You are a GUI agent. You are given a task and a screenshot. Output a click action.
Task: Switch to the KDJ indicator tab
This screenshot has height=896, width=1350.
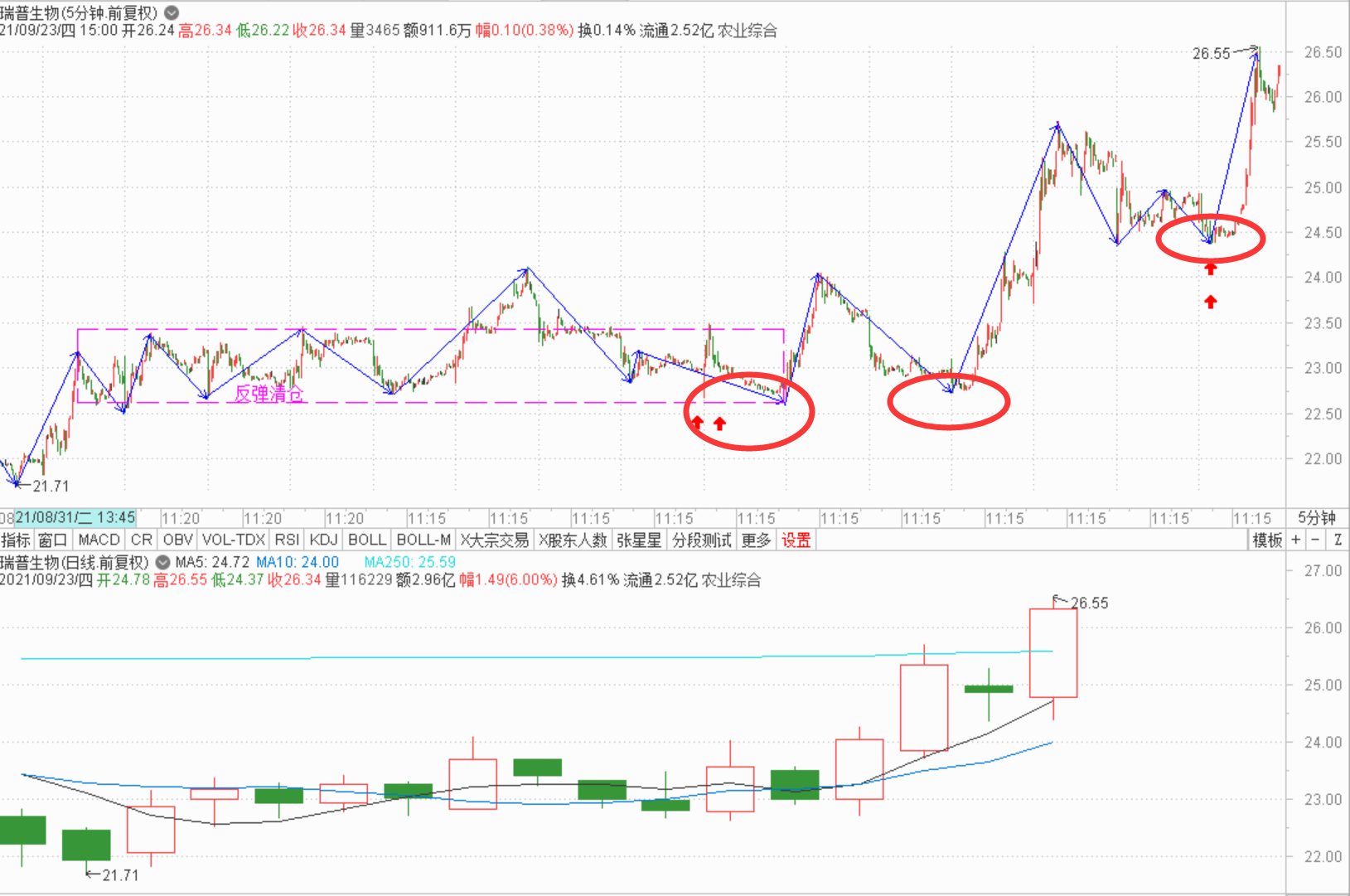point(323,540)
